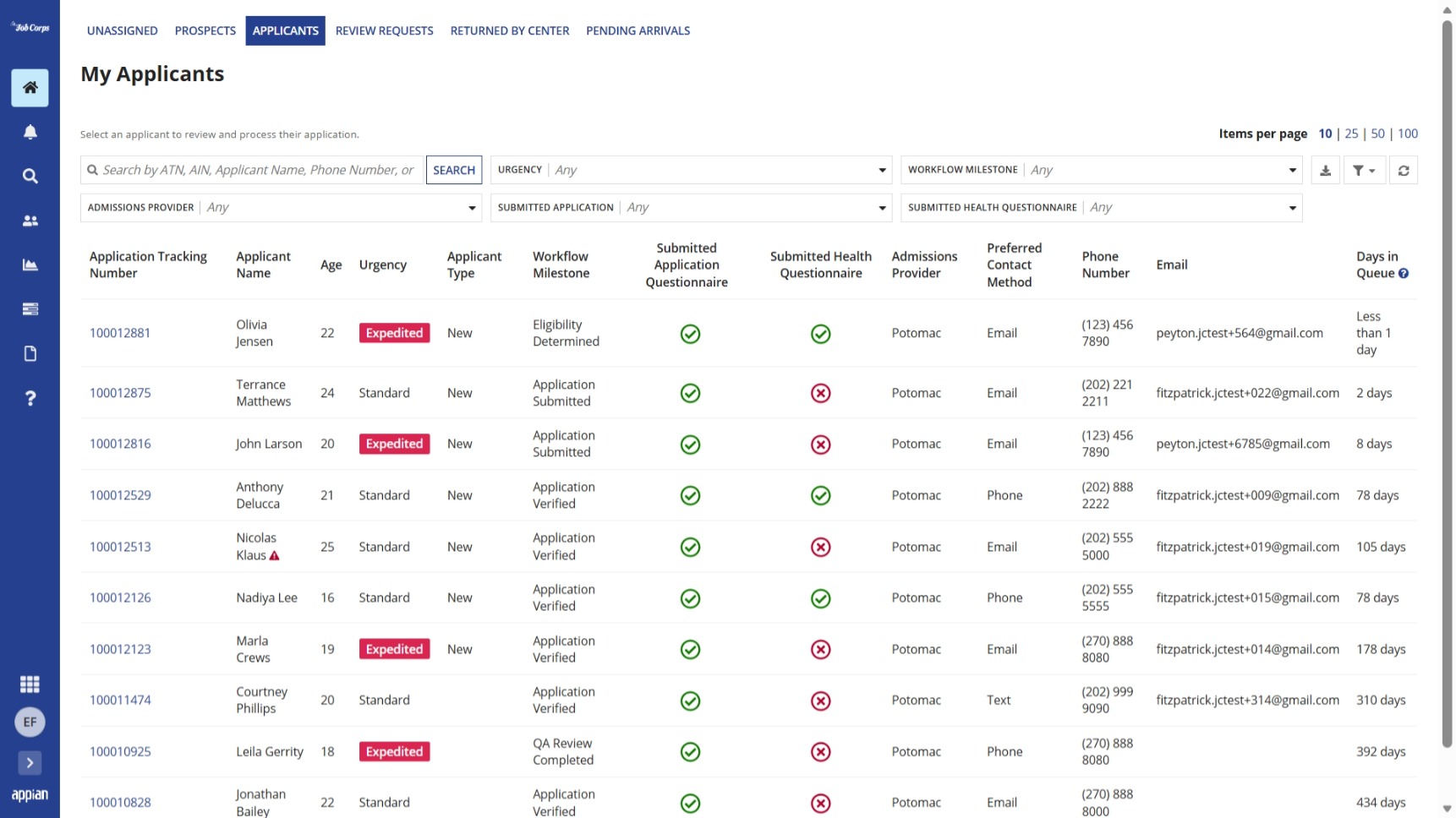Click the export download grid icon
The image size is (1456, 818).
pyautogui.click(x=1325, y=171)
